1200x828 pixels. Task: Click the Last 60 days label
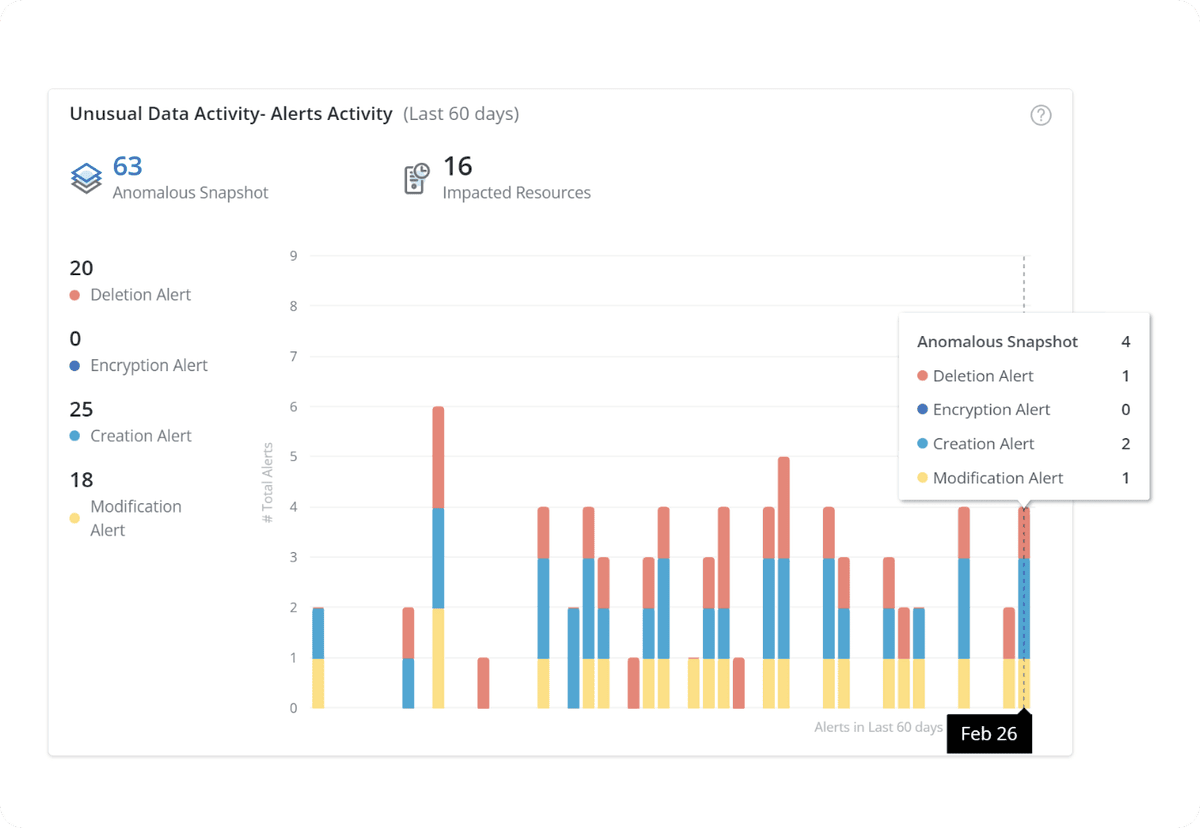click(461, 113)
